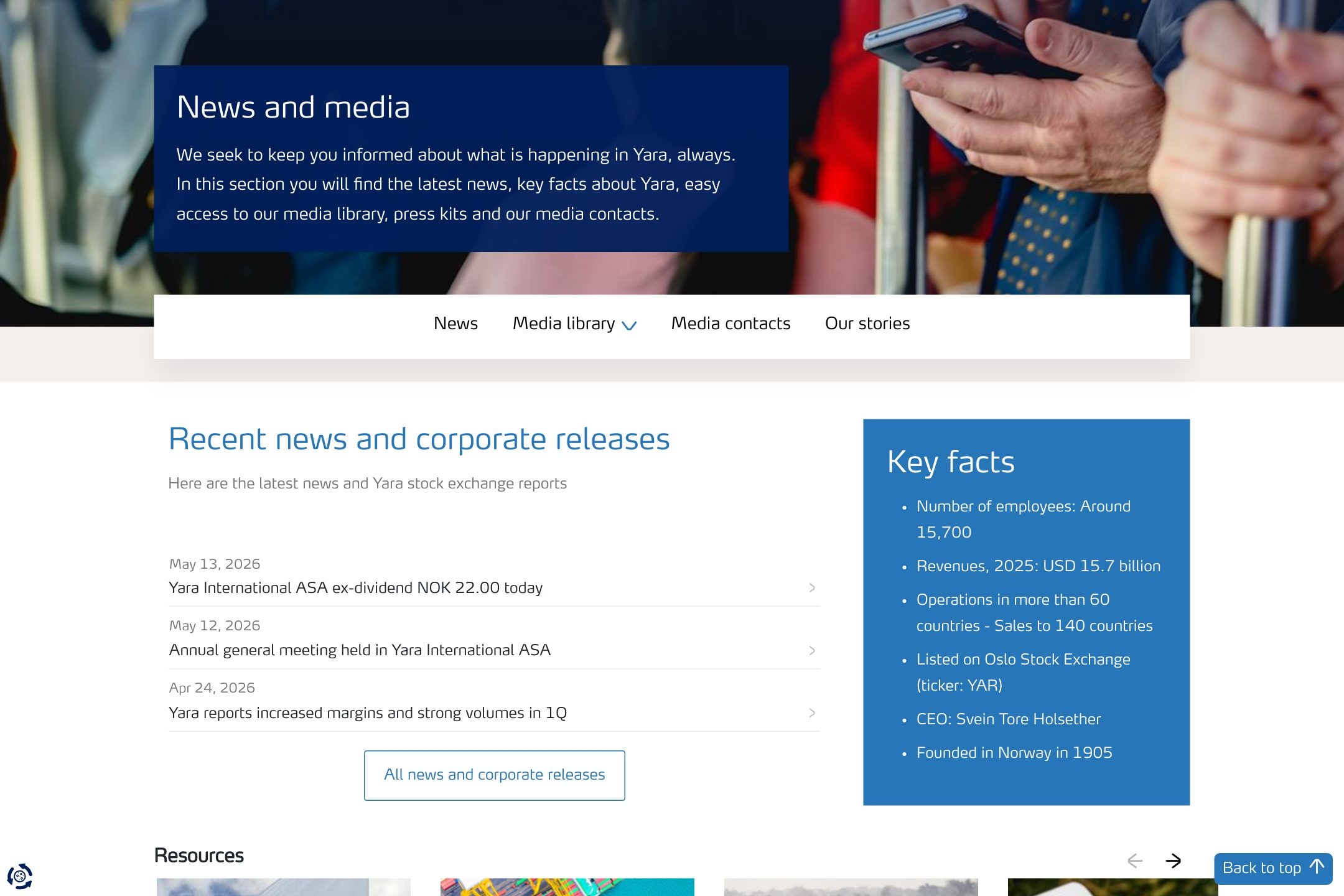Open the fourth Resources card thumbnail
Viewport: 1344px width, 896px height.
[x=1113, y=887]
